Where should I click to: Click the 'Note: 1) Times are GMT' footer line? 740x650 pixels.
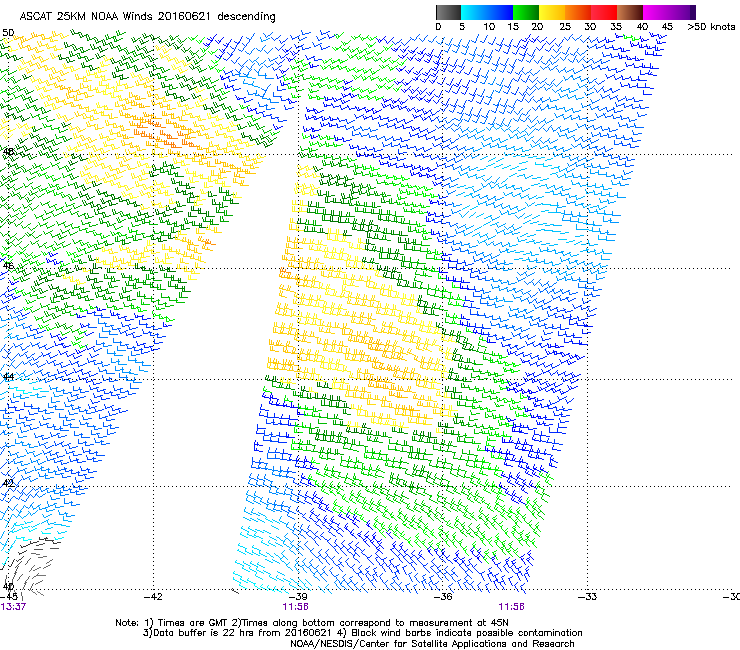click(312, 623)
